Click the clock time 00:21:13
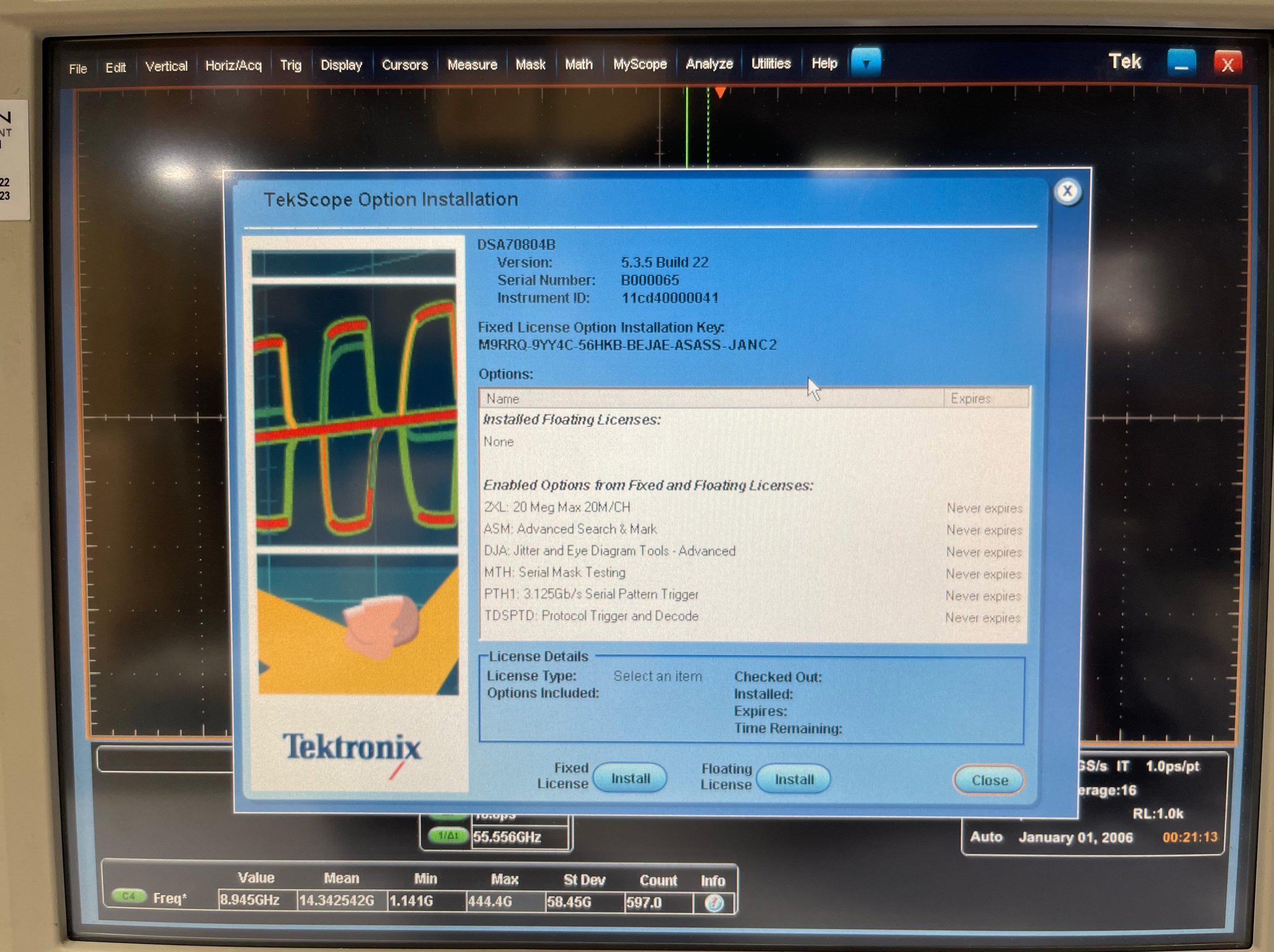This screenshot has width=1274, height=952. [x=1190, y=837]
